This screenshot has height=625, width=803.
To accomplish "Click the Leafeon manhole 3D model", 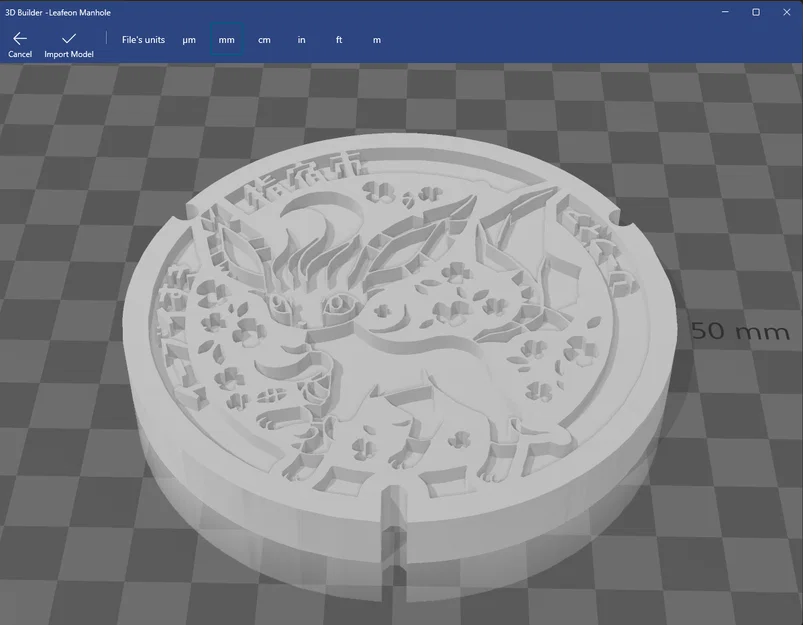I will click(399, 366).
